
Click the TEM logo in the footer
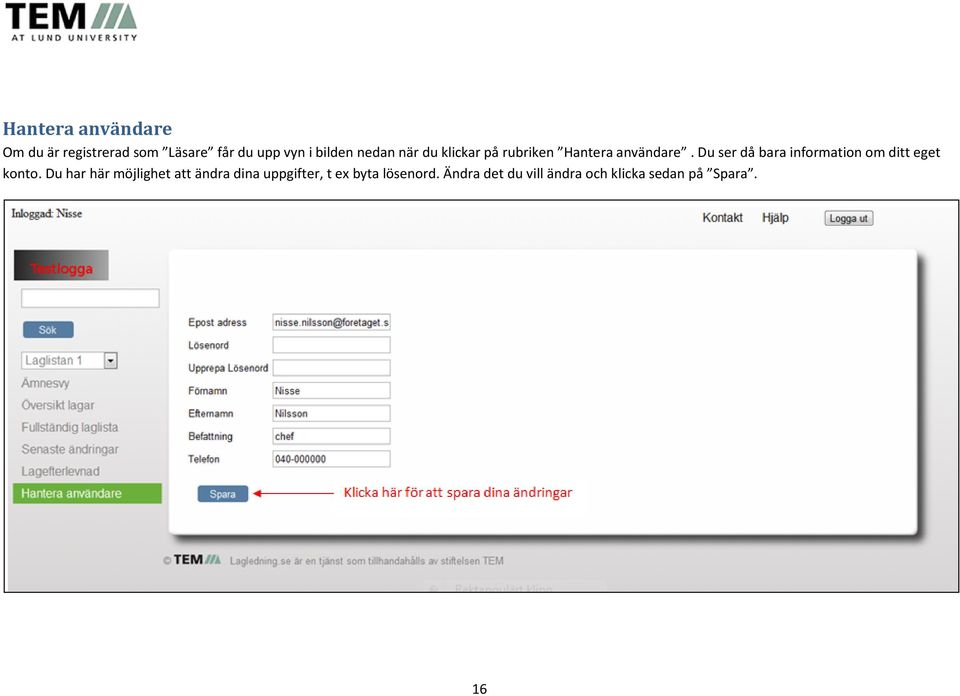coord(197,559)
